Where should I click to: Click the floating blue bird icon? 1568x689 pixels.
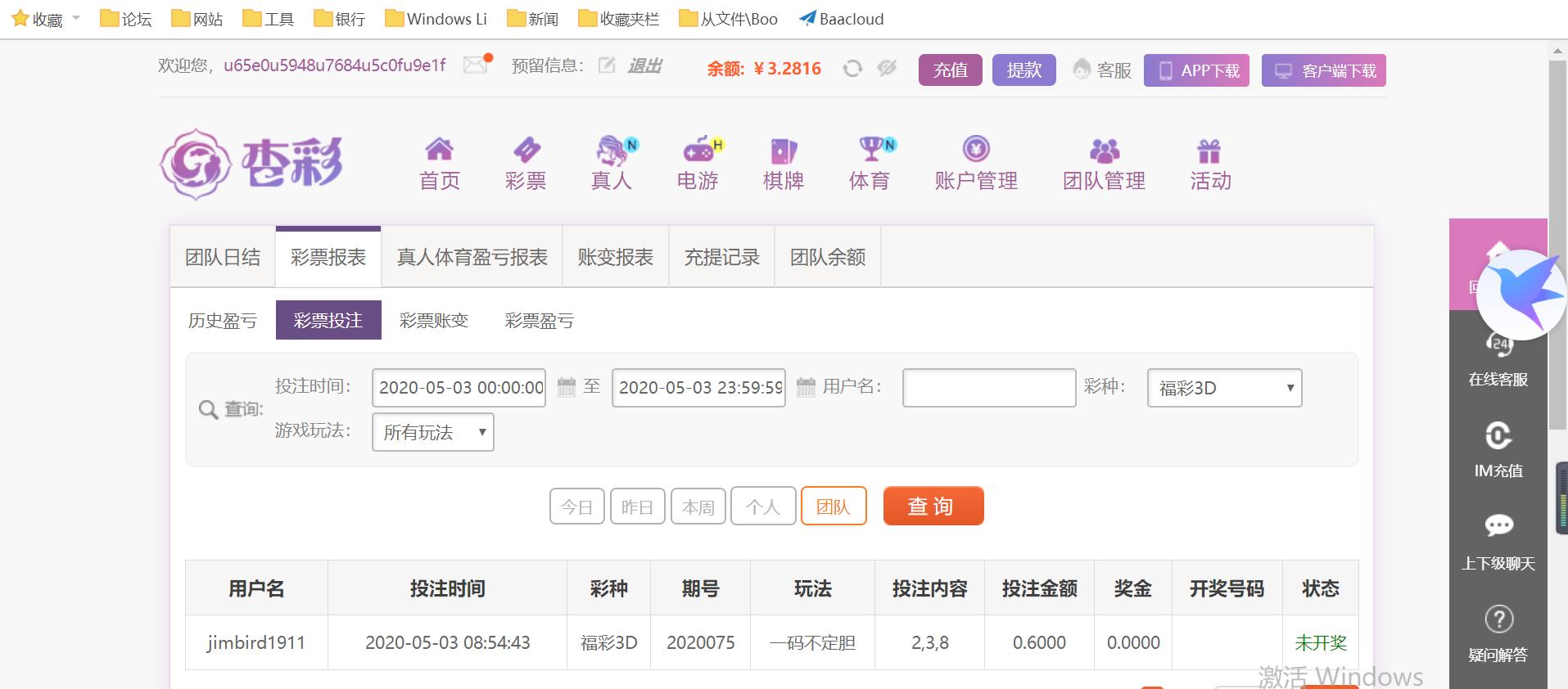1522,294
